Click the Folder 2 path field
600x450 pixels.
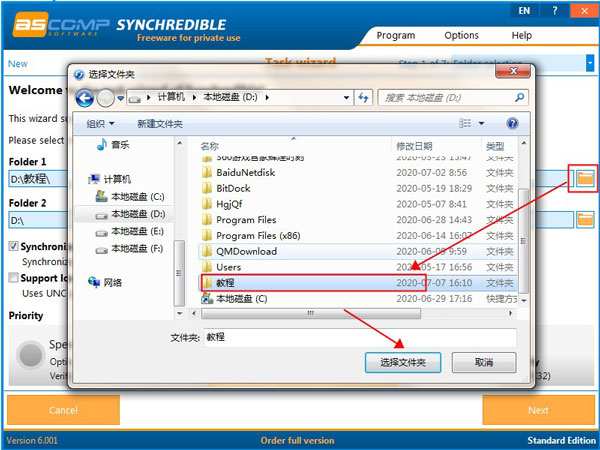pos(38,220)
